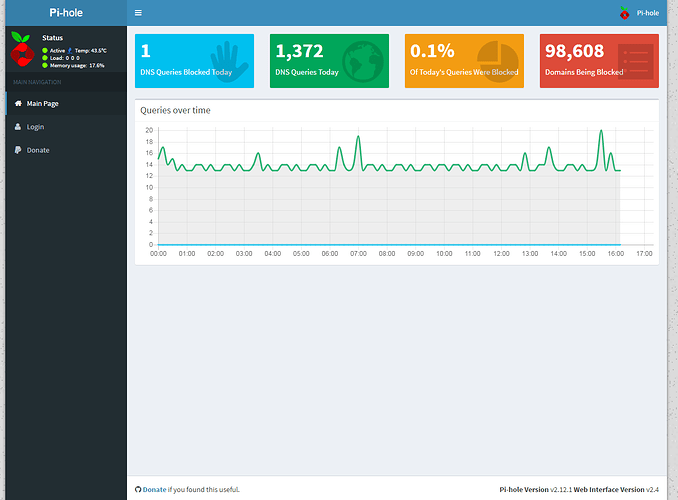The image size is (678, 500).
Task: Click the GitHub icon in the footer
Action: point(138,490)
